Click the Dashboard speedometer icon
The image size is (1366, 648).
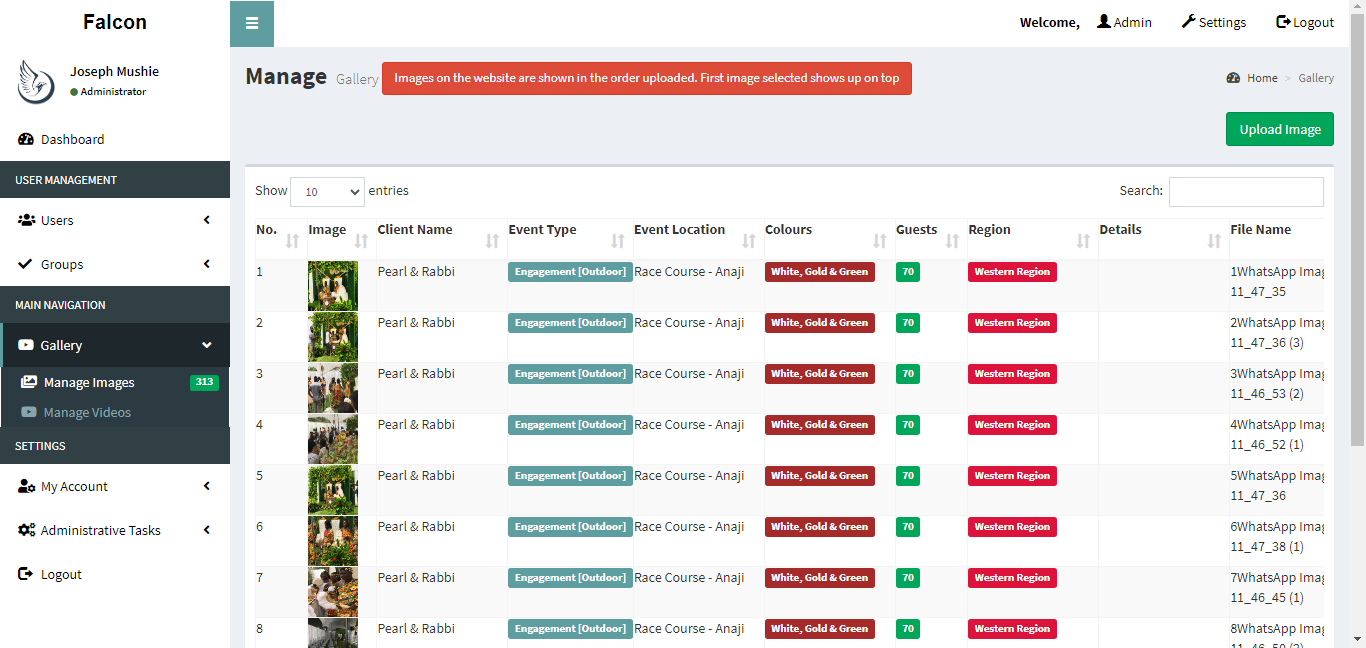[x=26, y=139]
